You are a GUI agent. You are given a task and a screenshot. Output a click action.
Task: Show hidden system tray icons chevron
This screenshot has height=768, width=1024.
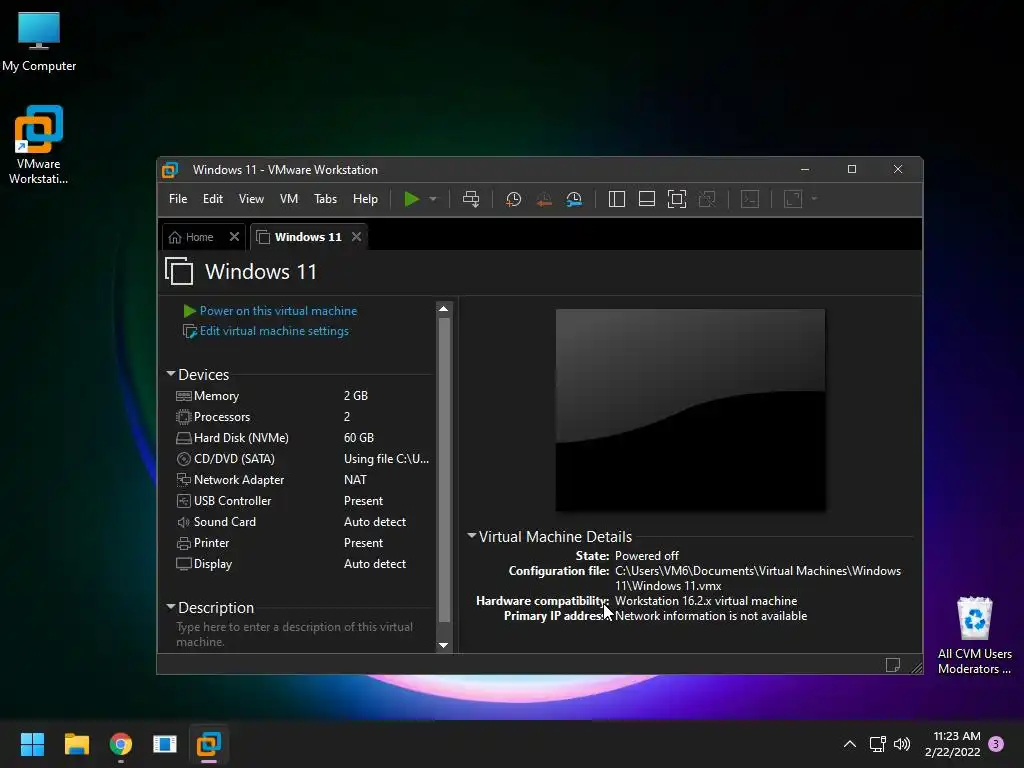coord(850,744)
